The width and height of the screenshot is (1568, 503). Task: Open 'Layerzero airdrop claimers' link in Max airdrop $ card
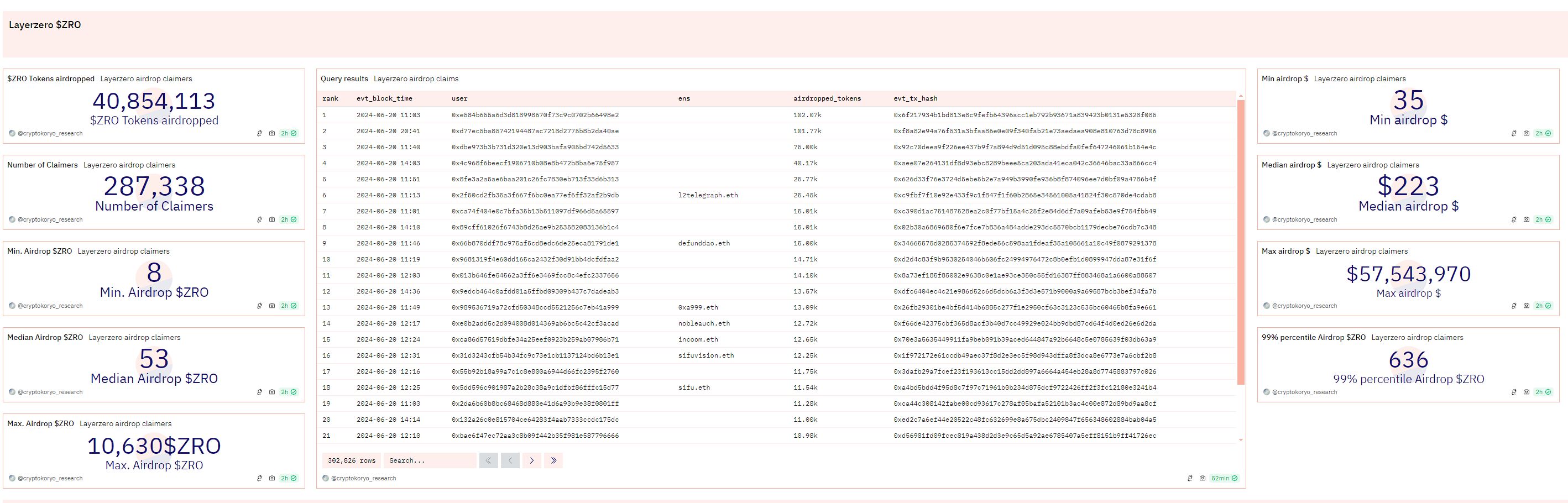(1362, 252)
